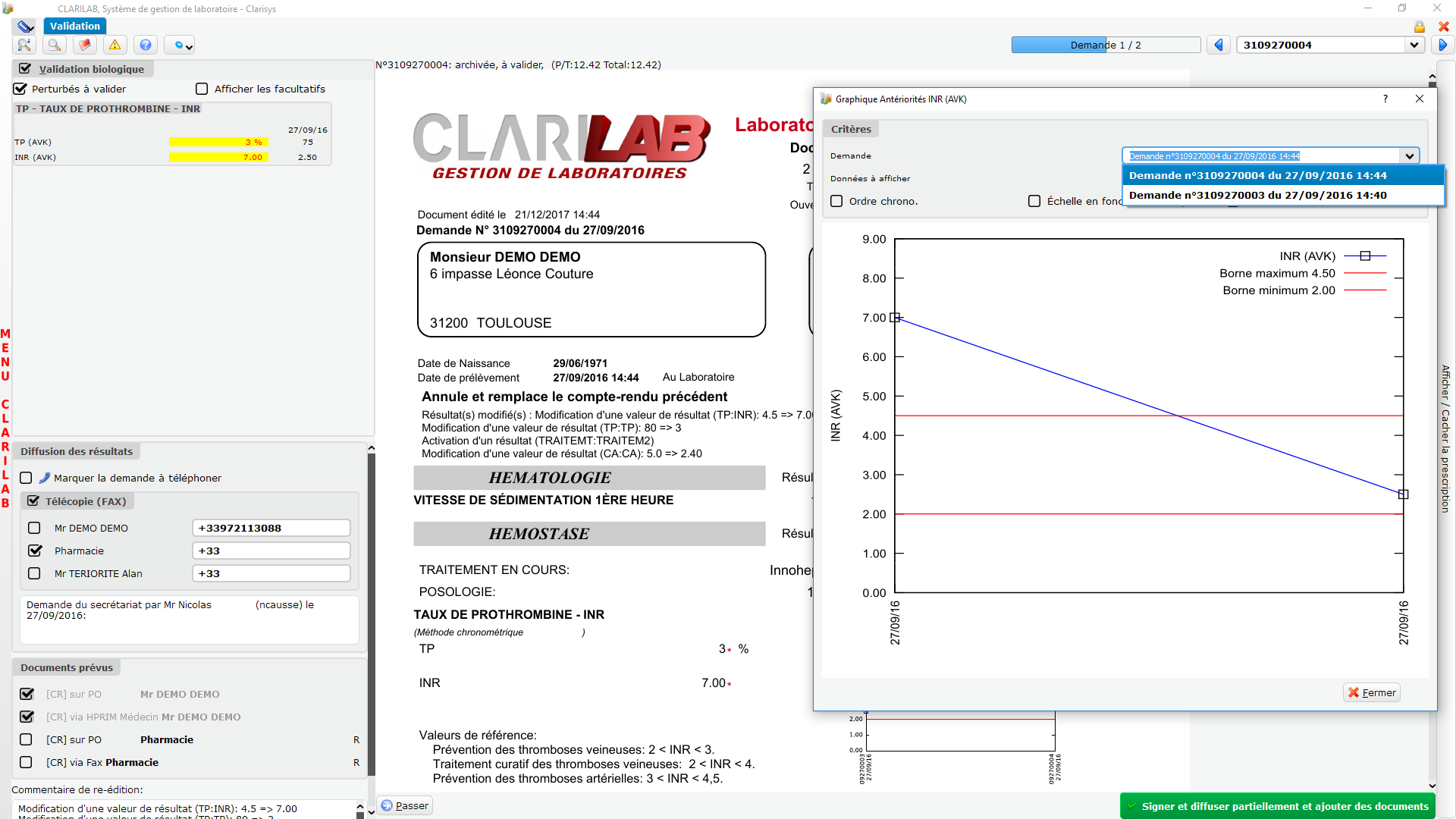Click the Documents prévus header
1456x819 pixels.
click(x=67, y=667)
